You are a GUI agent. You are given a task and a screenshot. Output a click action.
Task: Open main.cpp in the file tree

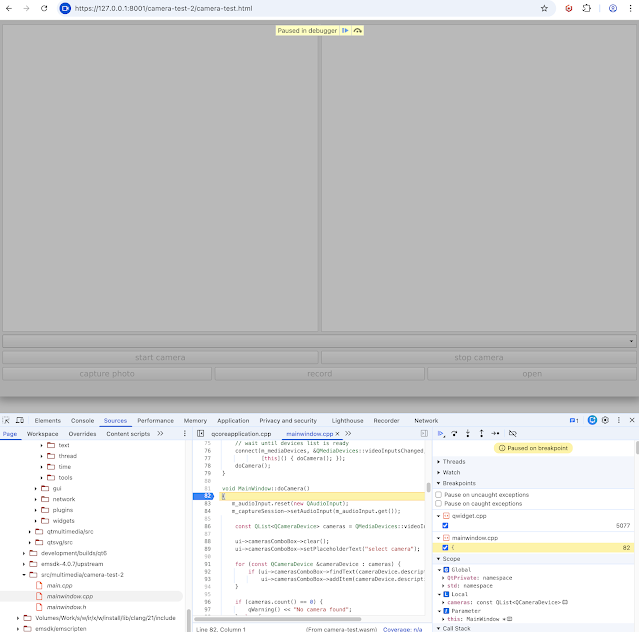tap(60, 585)
